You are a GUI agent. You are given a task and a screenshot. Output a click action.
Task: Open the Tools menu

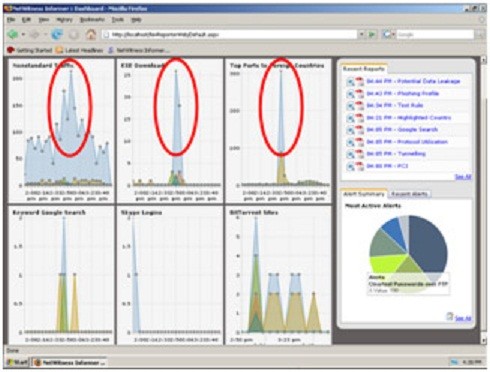click(117, 20)
